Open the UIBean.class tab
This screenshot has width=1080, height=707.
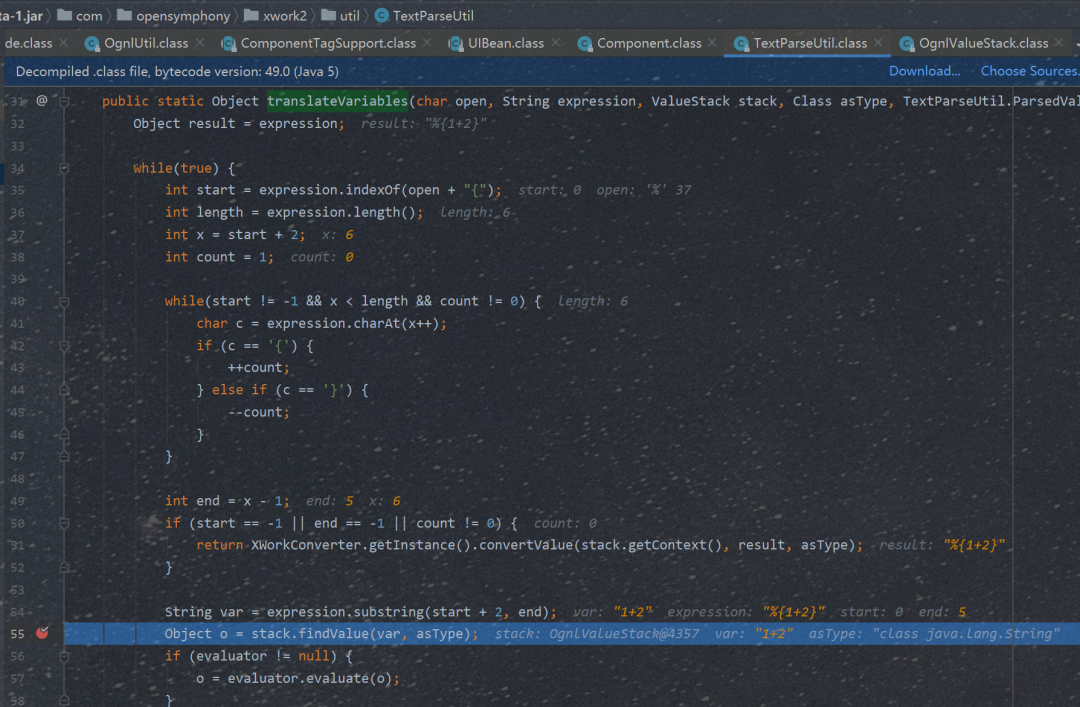(x=506, y=43)
